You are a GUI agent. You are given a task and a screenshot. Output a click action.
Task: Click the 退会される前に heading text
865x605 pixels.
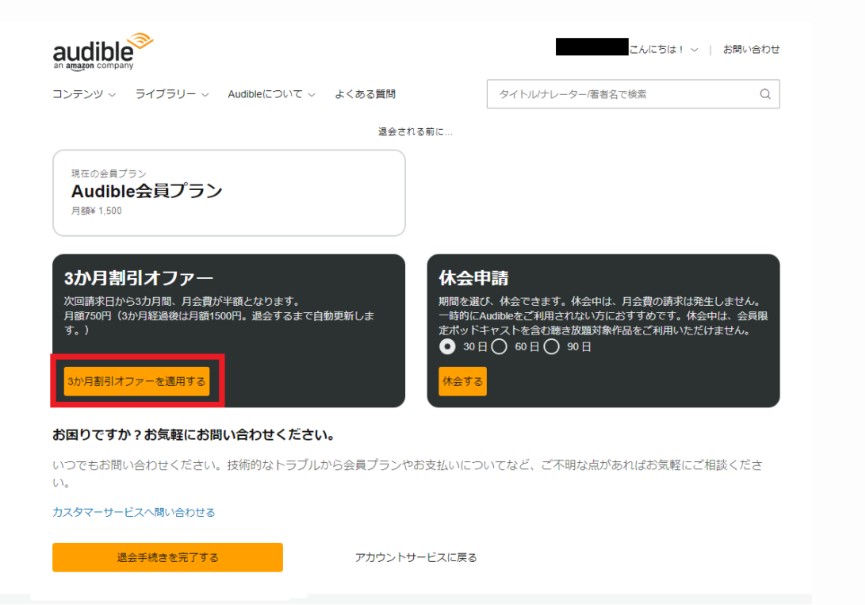click(414, 131)
